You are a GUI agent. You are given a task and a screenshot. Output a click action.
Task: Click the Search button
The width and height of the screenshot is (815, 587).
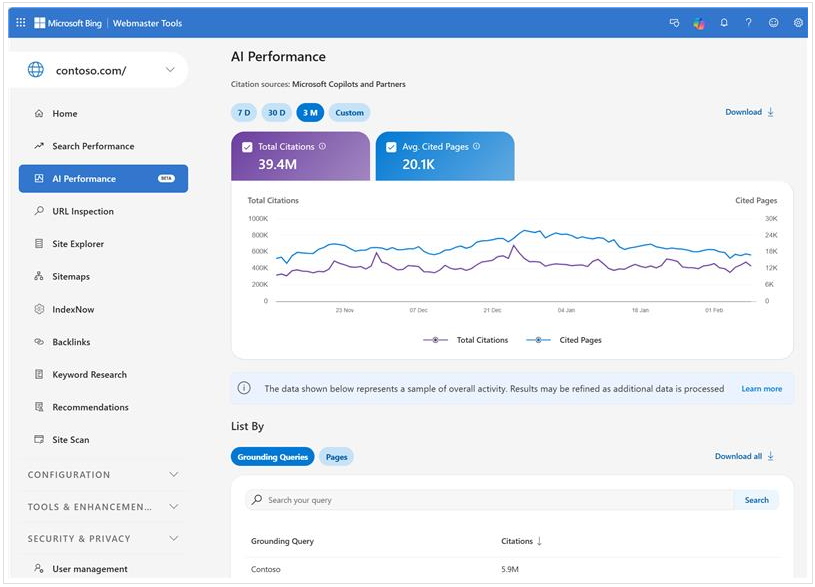pyautogui.click(x=756, y=500)
